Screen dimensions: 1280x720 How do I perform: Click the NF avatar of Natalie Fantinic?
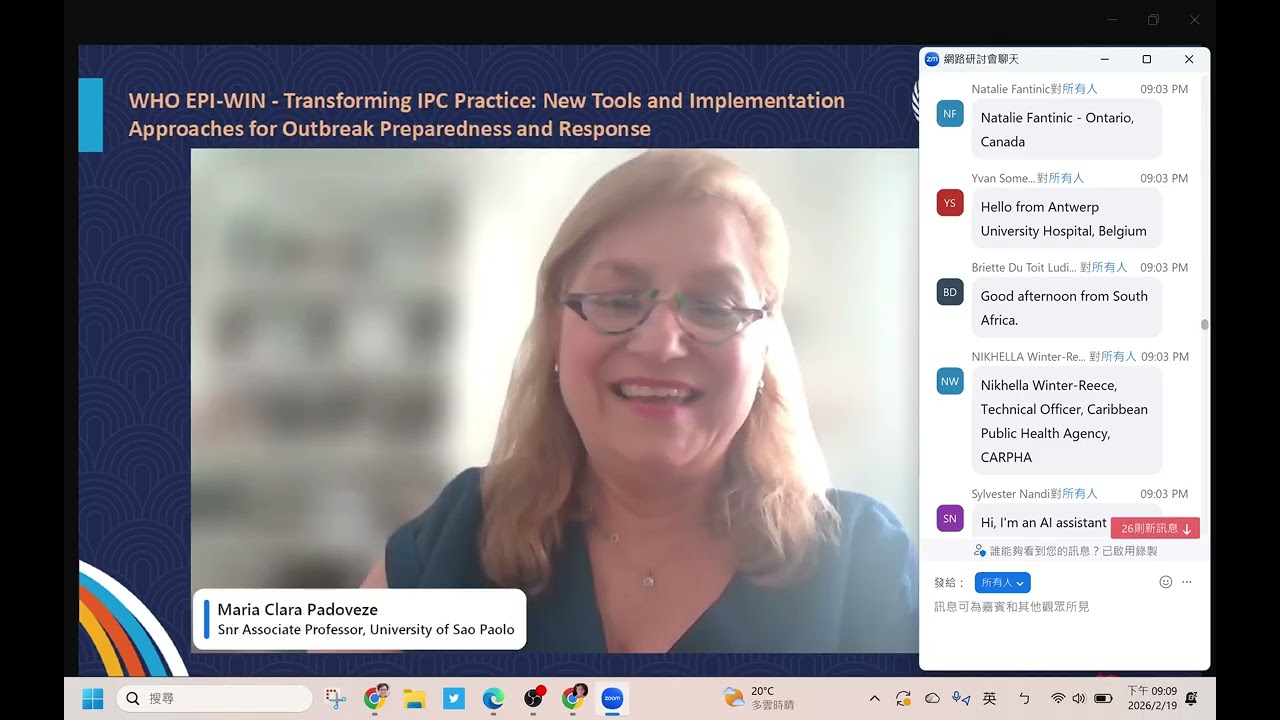(x=950, y=114)
